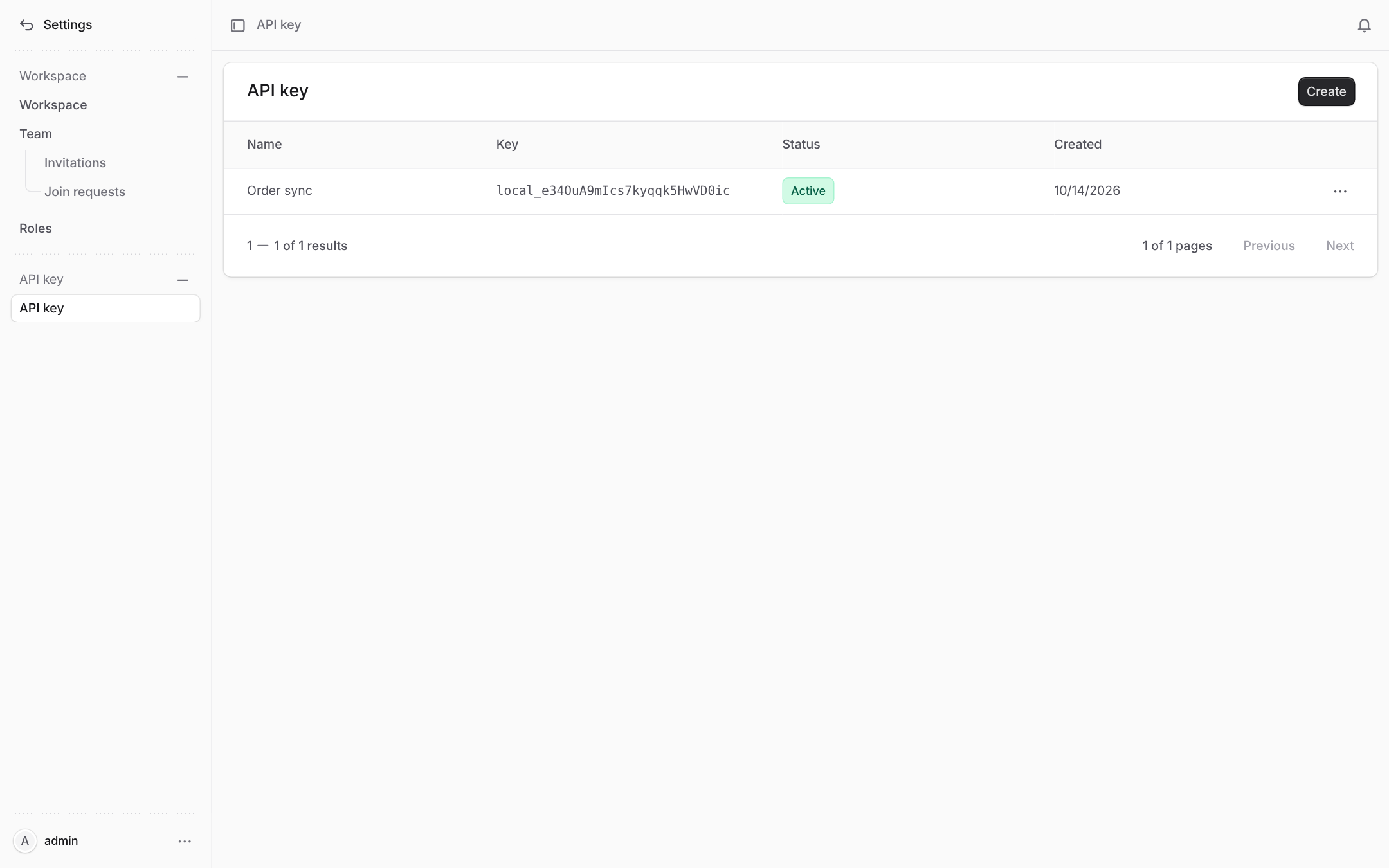Collapse the API key sidebar section
The width and height of the screenshot is (1389, 868).
click(x=183, y=280)
